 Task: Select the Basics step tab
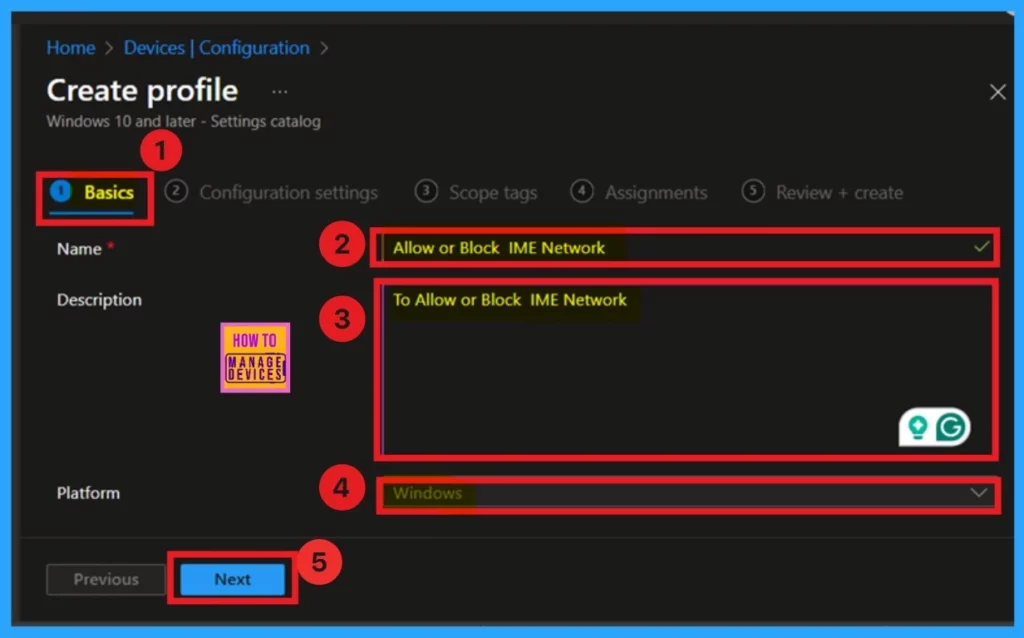click(93, 193)
